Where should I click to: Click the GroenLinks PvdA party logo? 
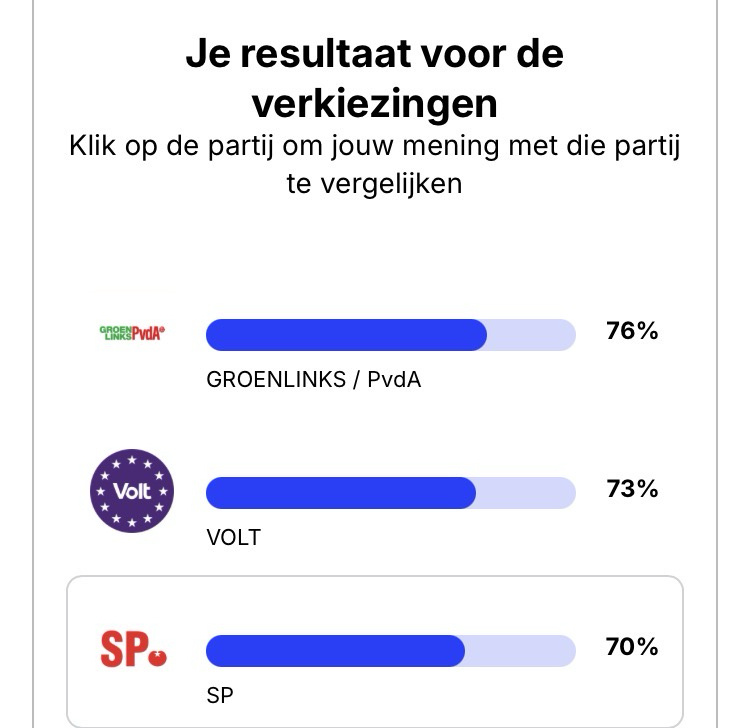[132, 333]
